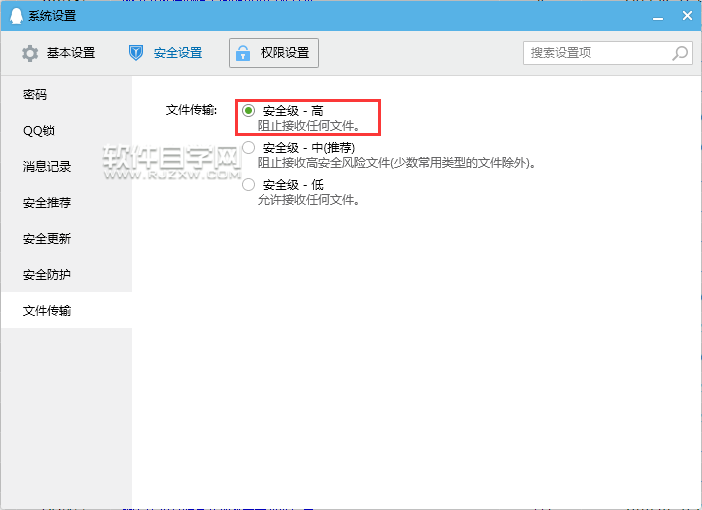Viewport: 702px width, 510px height.
Task: Open 消息记录 in the sidebar
Action: [66, 167]
